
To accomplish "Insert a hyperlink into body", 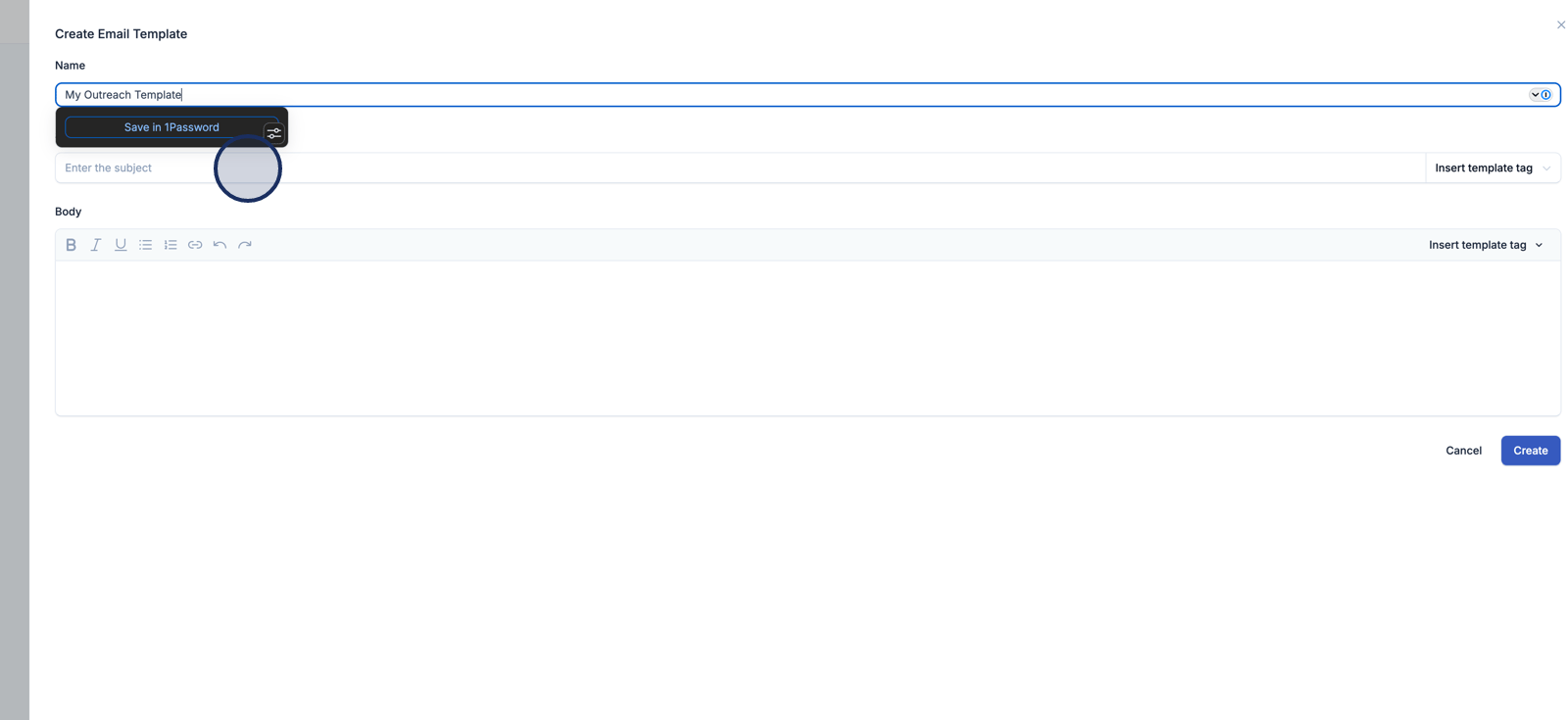I will click(195, 245).
